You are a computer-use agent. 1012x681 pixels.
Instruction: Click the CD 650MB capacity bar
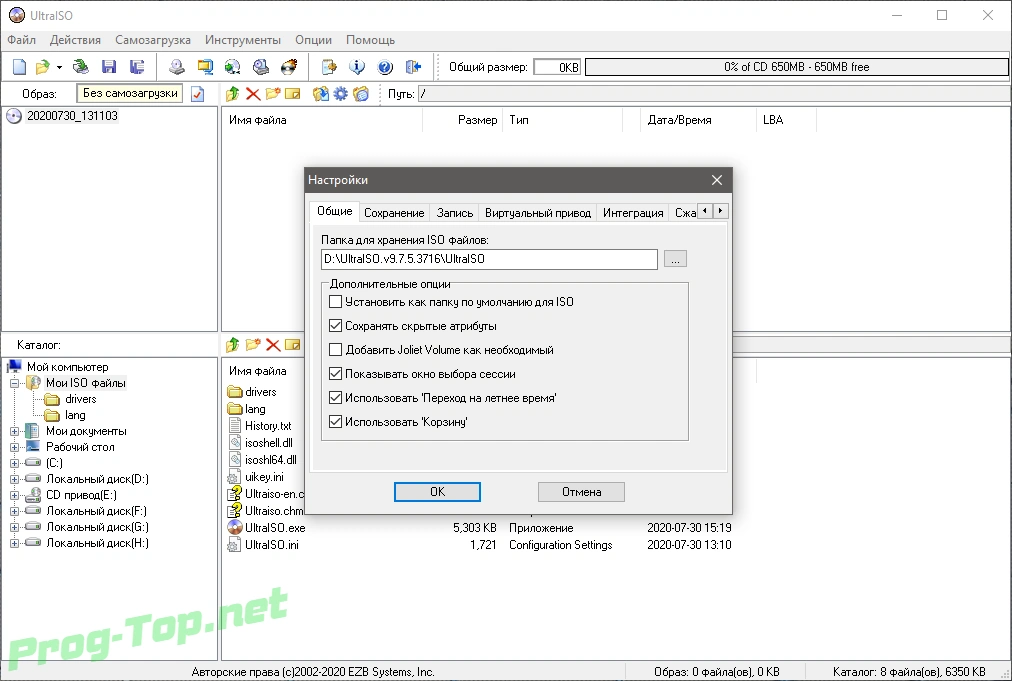click(796, 67)
